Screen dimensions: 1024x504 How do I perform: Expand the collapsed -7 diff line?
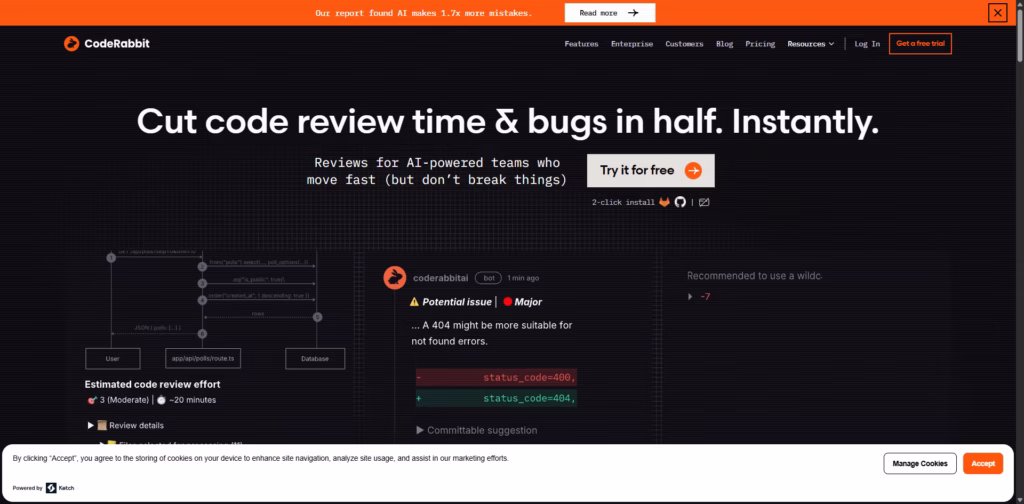(x=691, y=296)
